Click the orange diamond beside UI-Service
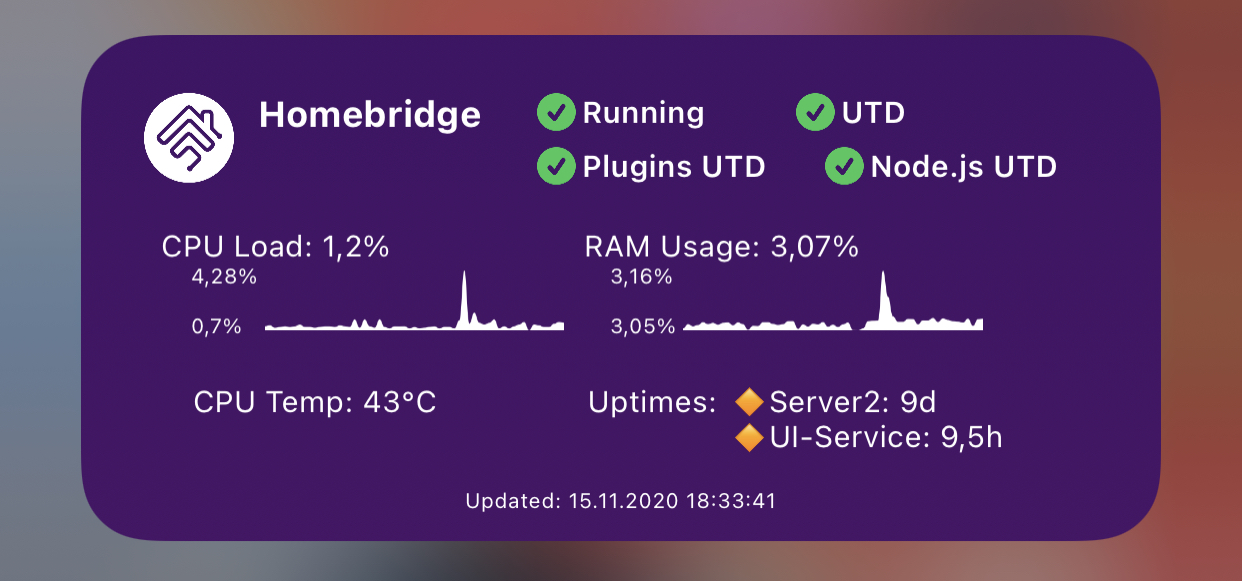The height and width of the screenshot is (581, 1242). [x=749, y=437]
